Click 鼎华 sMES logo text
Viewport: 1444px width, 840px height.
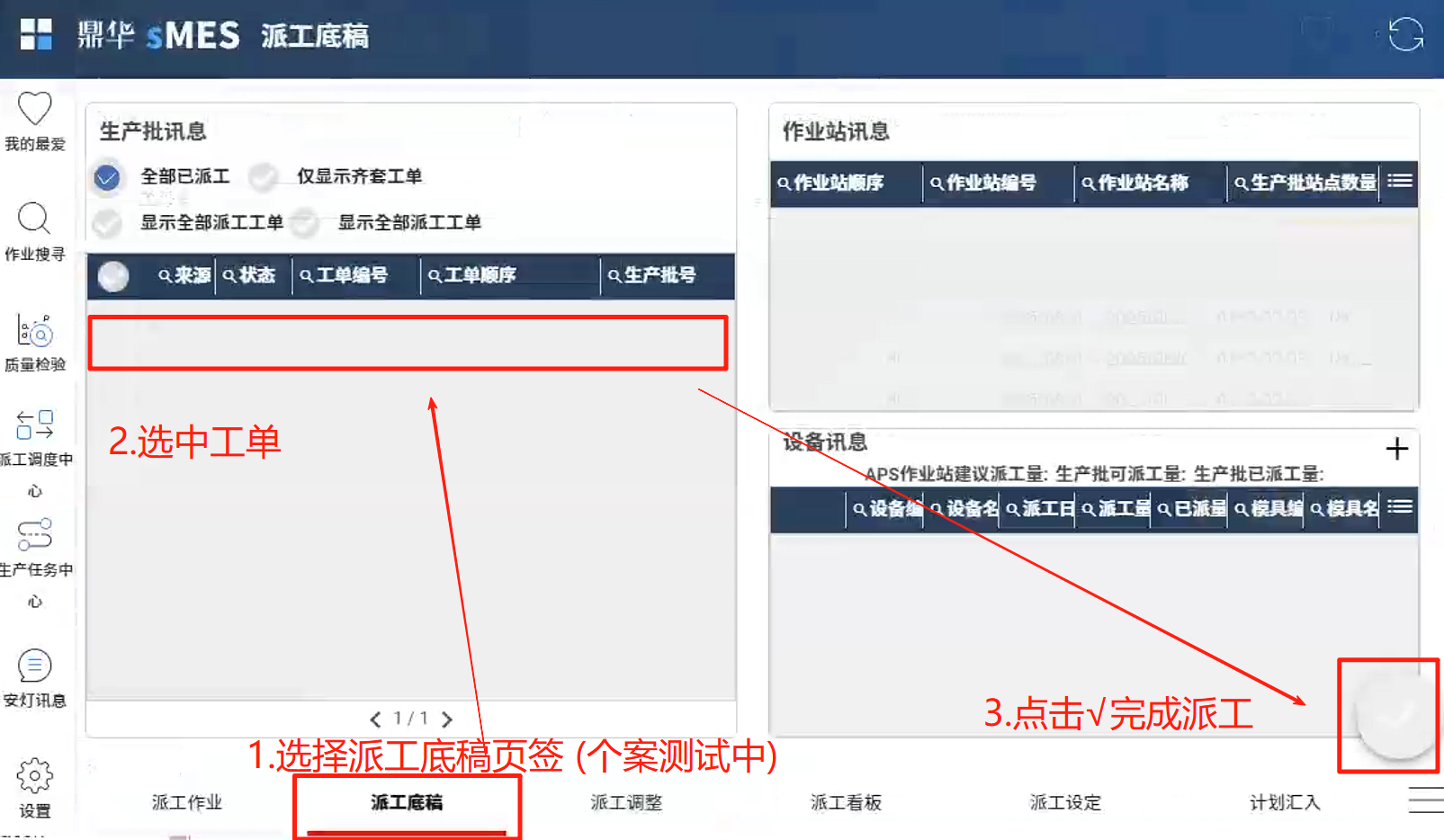[158, 36]
